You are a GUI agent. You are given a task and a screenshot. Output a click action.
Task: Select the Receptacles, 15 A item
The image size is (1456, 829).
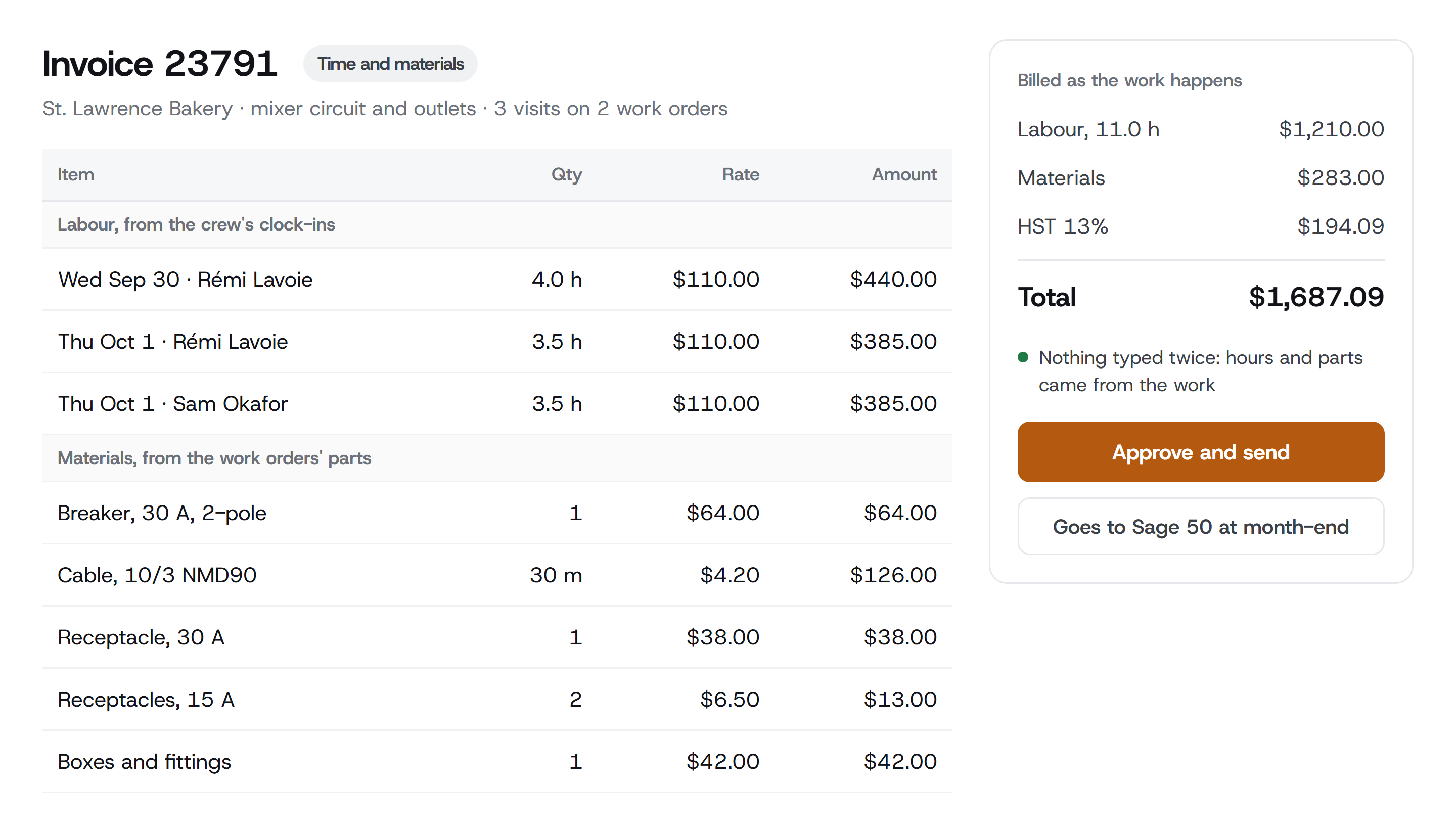[146, 699]
